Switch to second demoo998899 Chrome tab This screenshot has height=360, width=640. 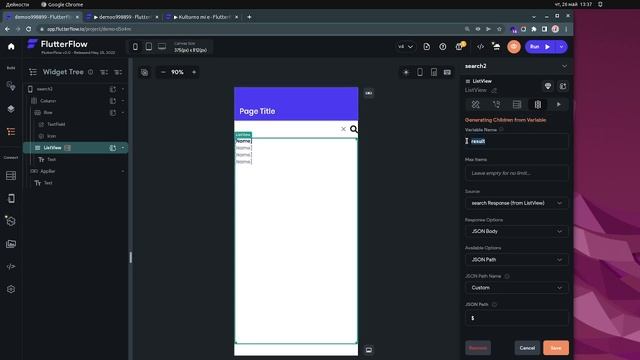[x=122, y=17]
